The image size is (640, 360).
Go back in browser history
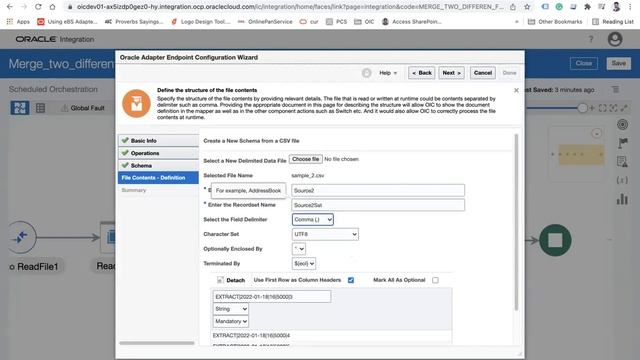(10, 7)
